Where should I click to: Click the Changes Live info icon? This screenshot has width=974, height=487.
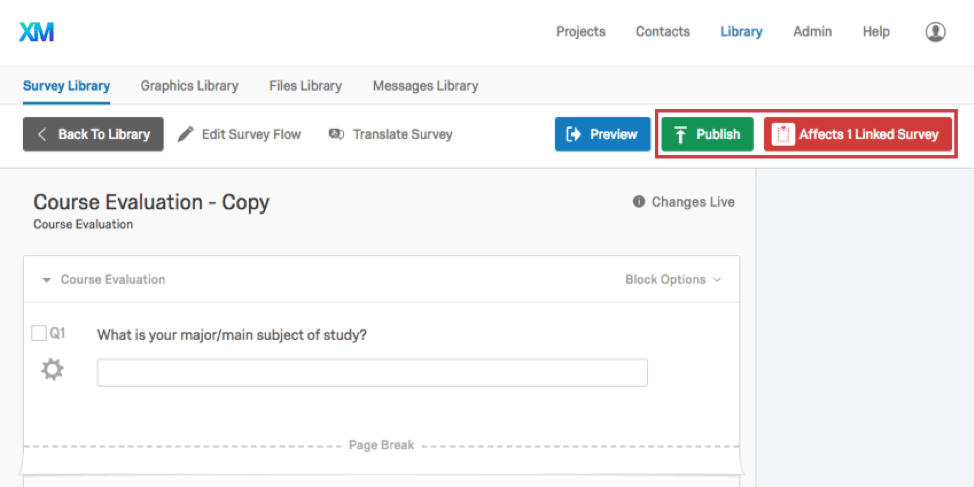click(639, 202)
